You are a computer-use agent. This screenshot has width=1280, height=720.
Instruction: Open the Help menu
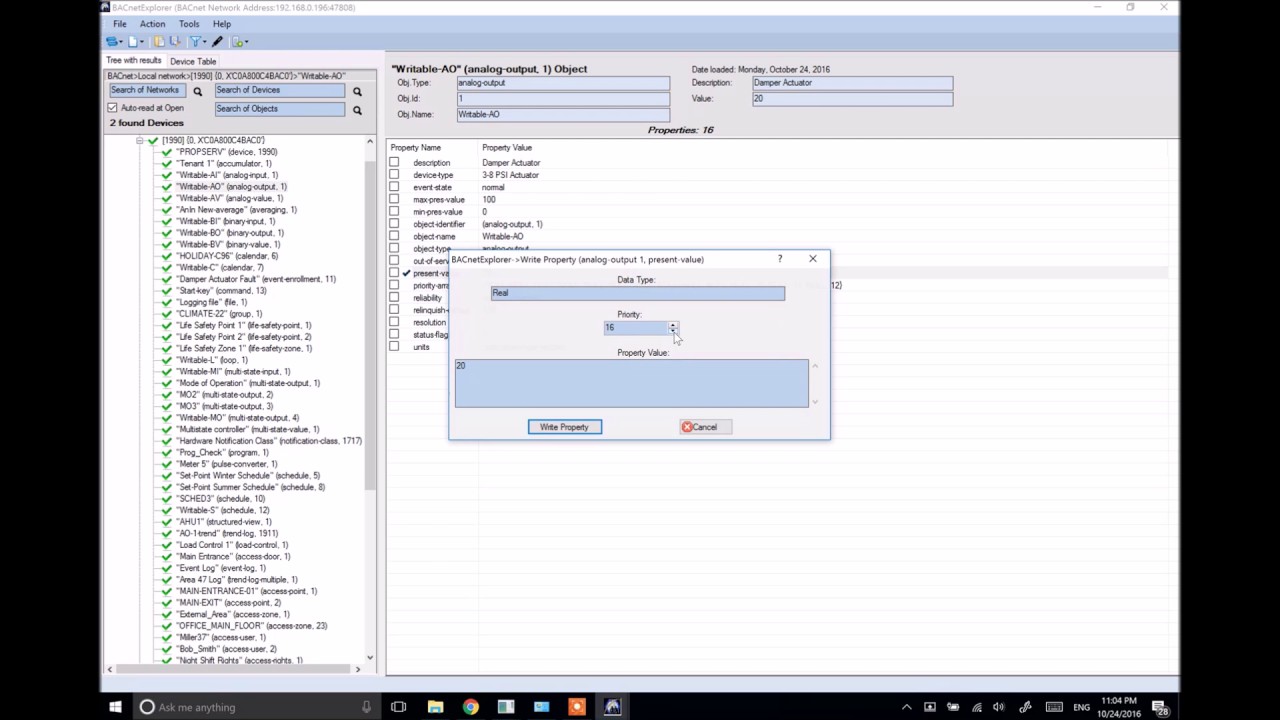(x=221, y=24)
